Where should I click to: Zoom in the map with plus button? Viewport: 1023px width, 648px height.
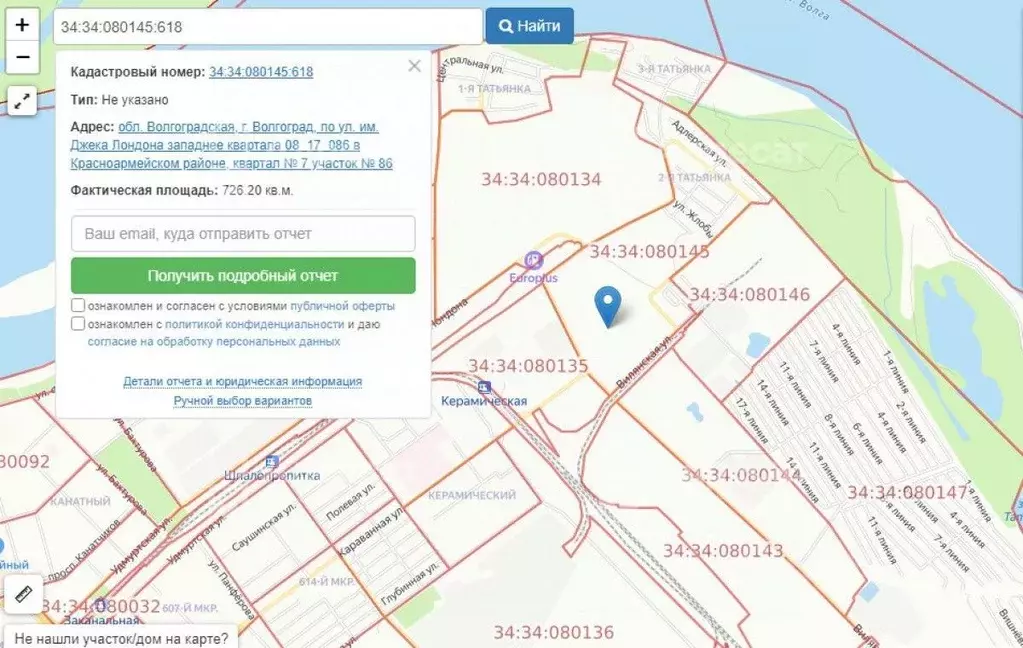coord(23,25)
